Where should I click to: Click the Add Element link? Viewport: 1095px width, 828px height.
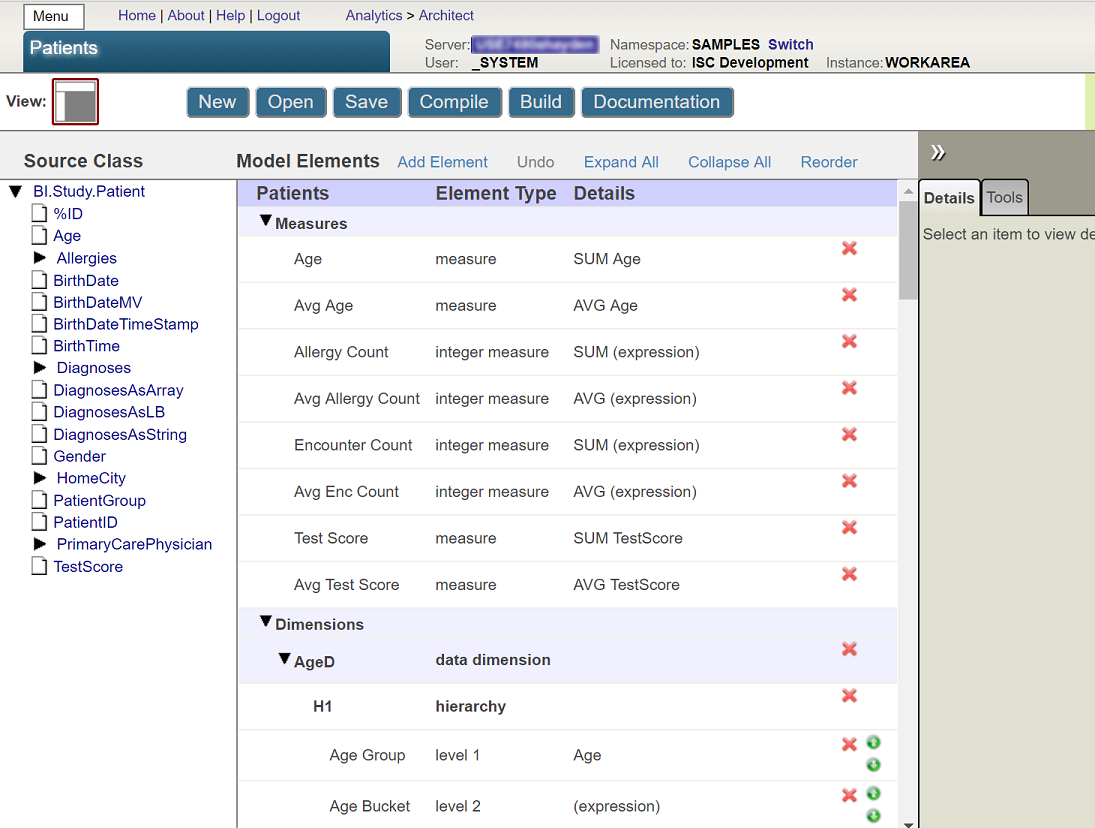coord(442,162)
